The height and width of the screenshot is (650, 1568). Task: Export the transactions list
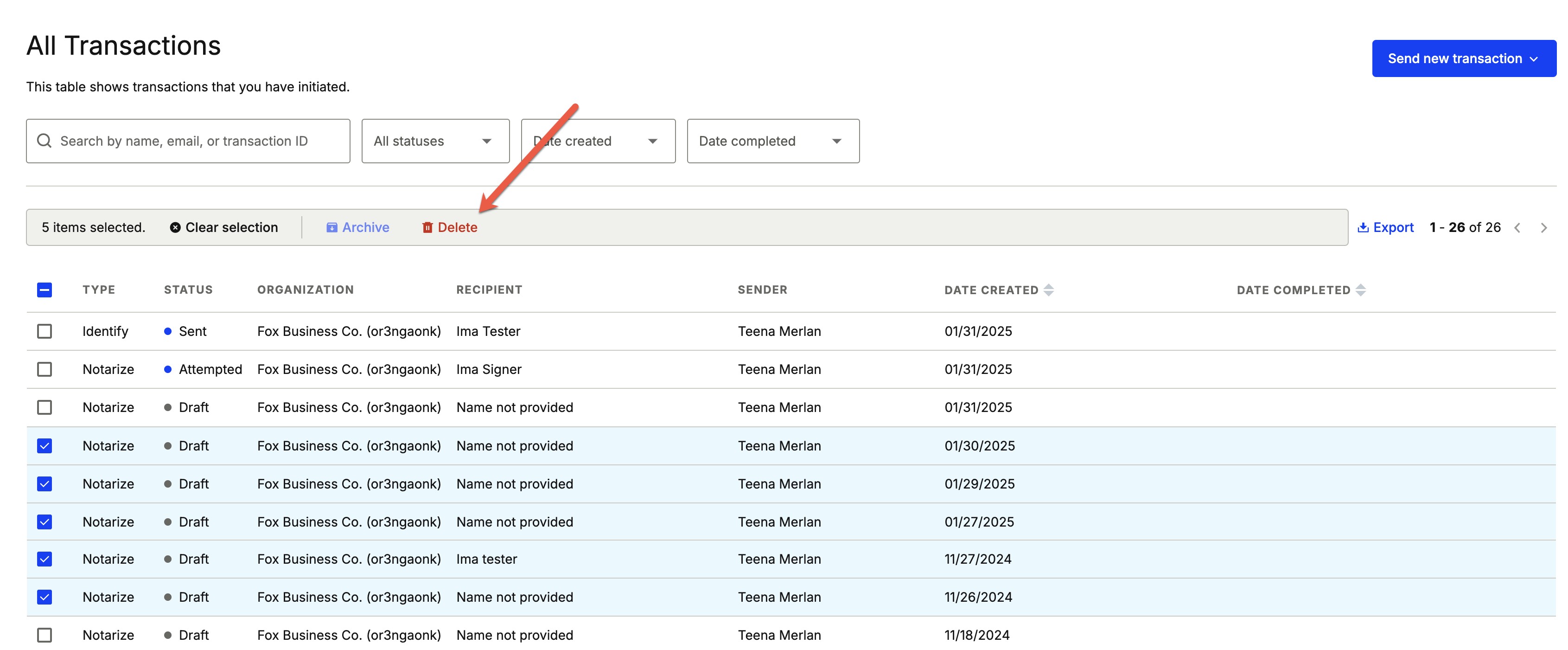point(1386,227)
